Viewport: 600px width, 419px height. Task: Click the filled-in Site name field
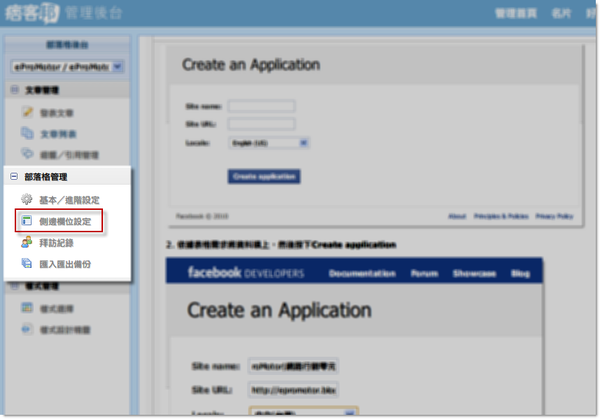[293, 366]
